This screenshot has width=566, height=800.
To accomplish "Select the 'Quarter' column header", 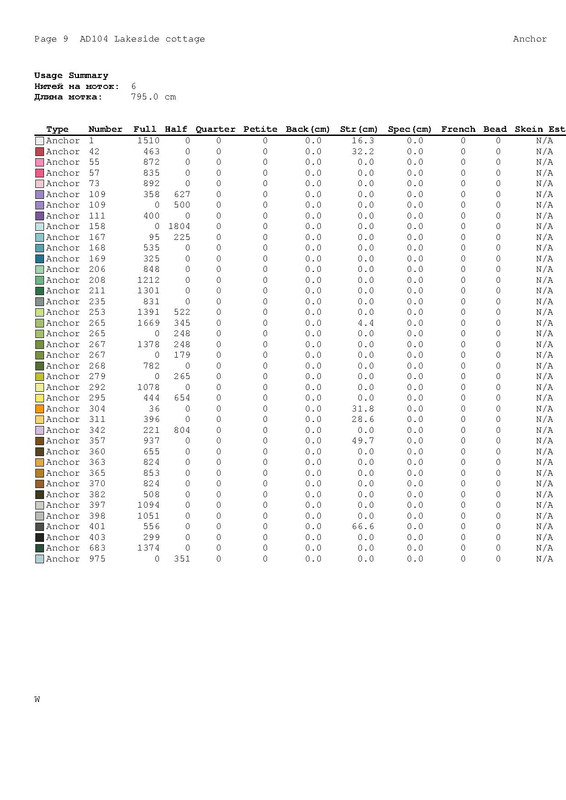I will pos(215,130).
